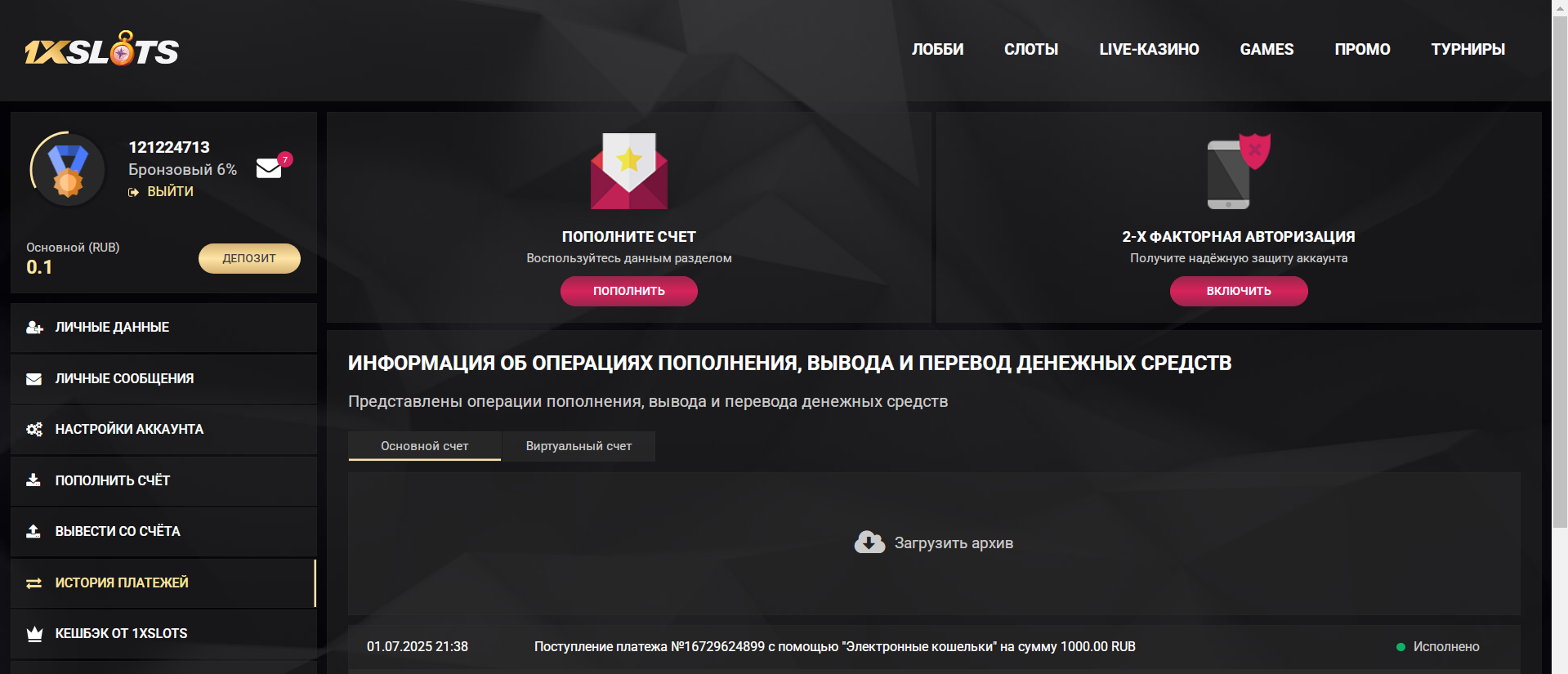Click the phone with shield illustration
1568x674 pixels.
pyautogui.click(x=1239, y=171)
